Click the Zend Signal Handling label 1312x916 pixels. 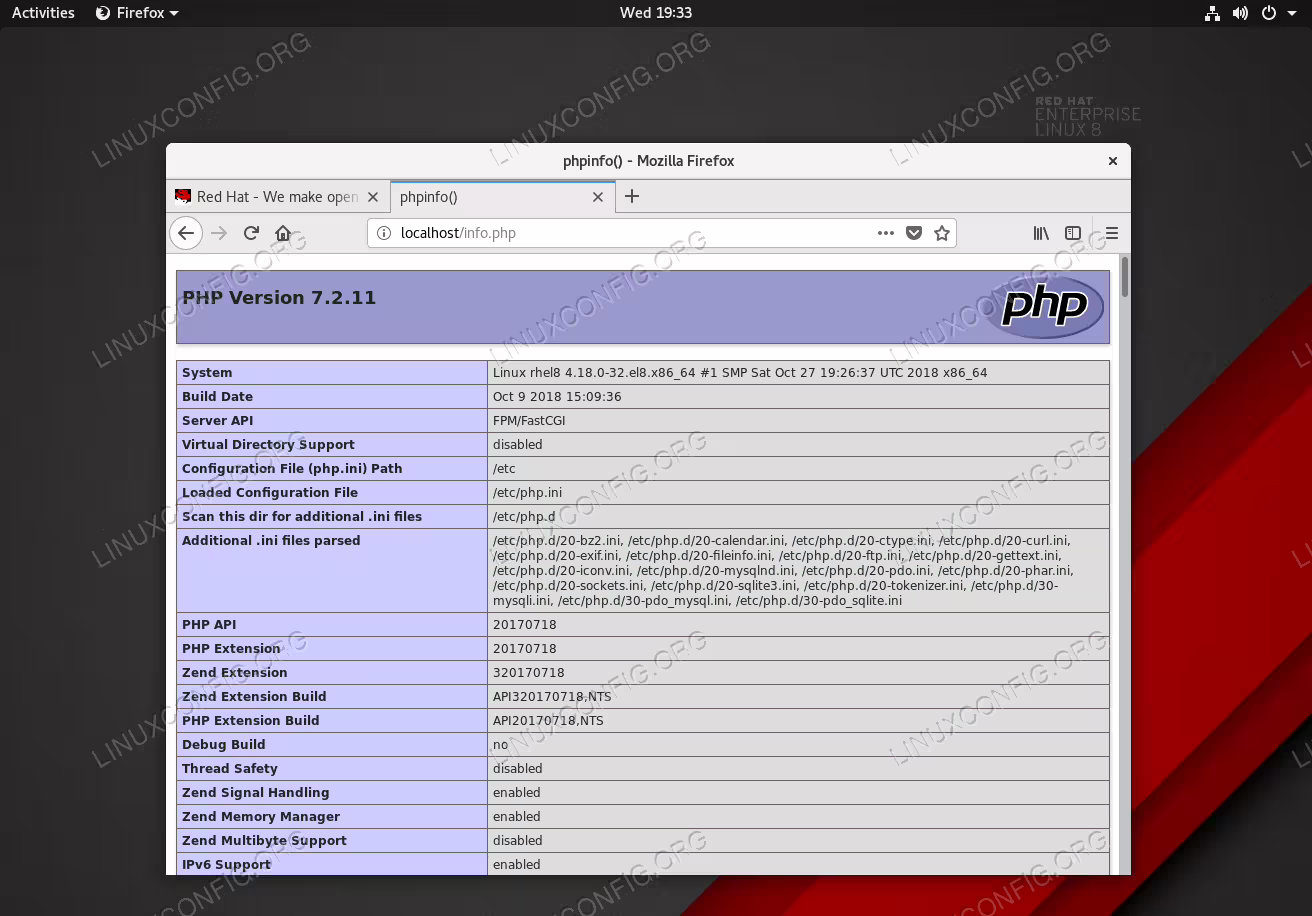[256, 793]
